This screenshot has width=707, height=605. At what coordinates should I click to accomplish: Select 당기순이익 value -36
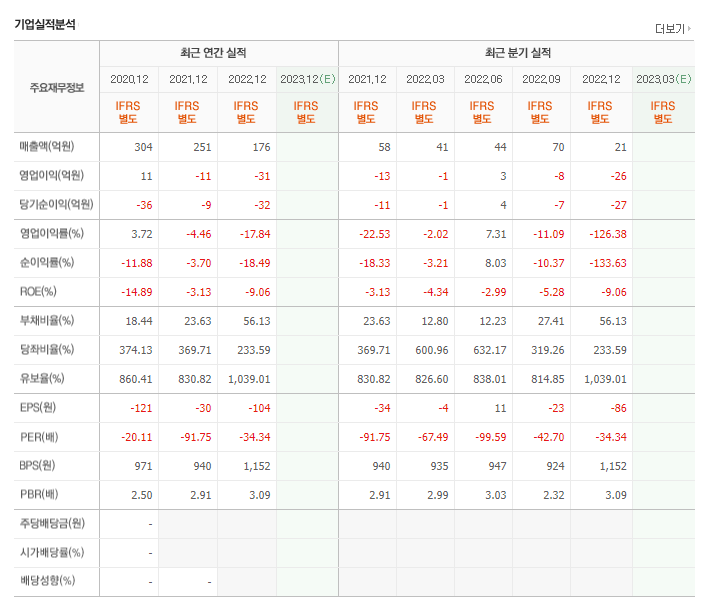click(144, 205)
